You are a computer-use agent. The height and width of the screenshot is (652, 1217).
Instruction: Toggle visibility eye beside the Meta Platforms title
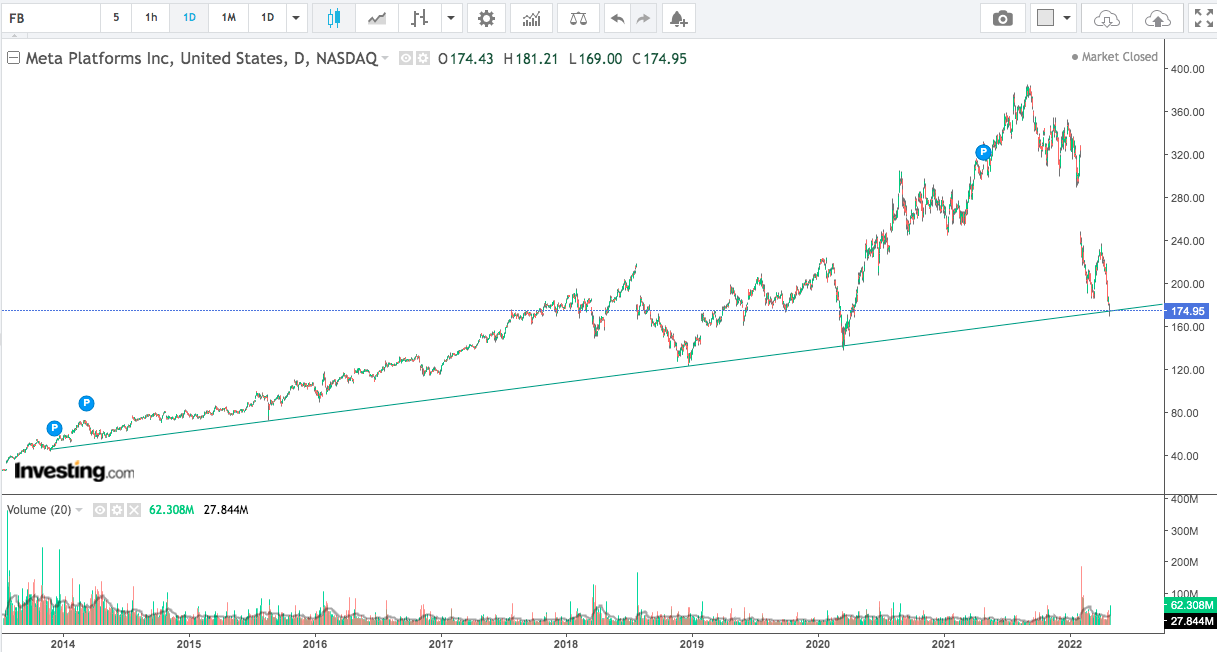406,58
